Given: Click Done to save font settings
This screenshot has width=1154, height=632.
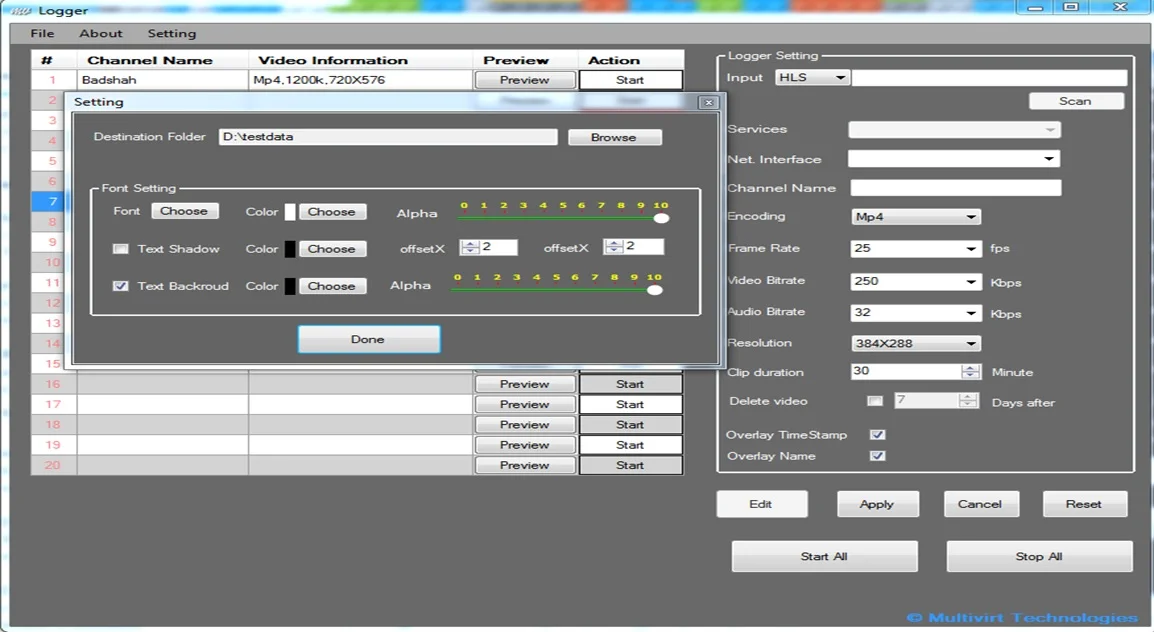Looking at the screenshot, I should [x=368, y=339].
